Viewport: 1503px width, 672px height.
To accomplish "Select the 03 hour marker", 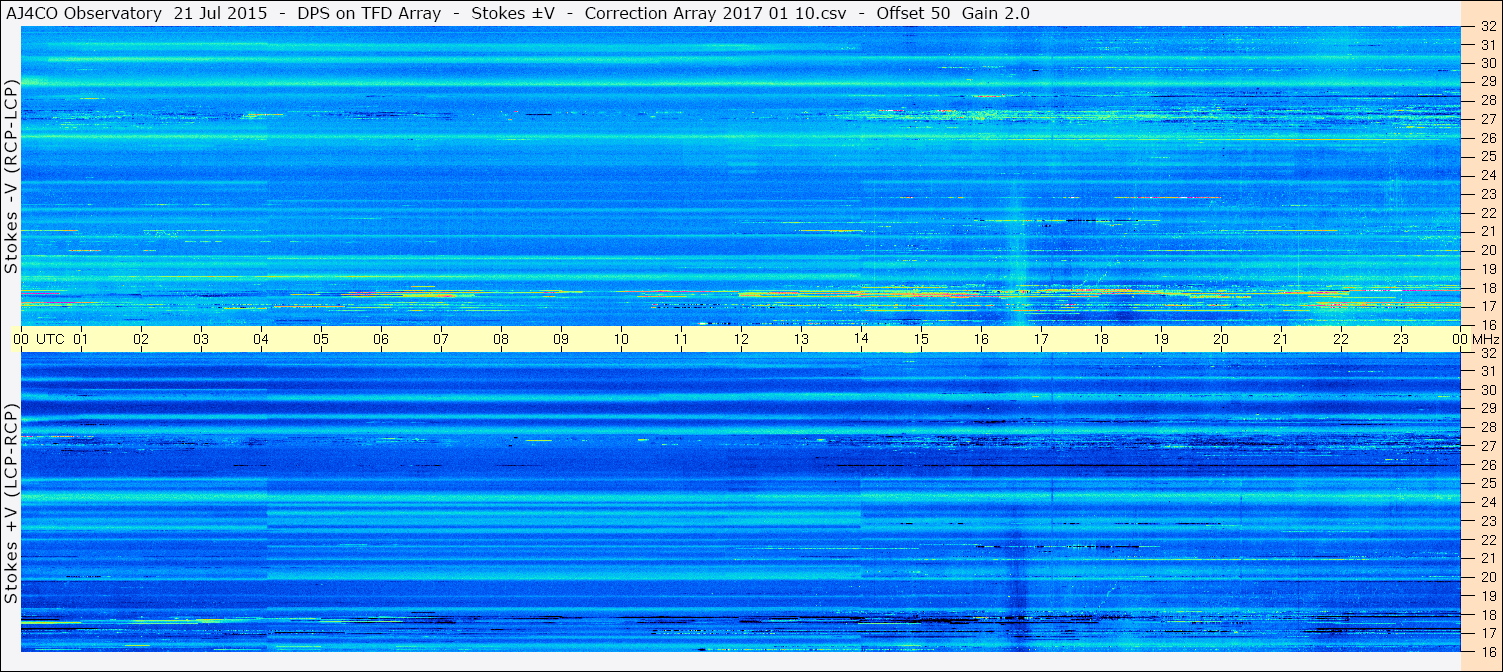I will (x=201, y=339).
